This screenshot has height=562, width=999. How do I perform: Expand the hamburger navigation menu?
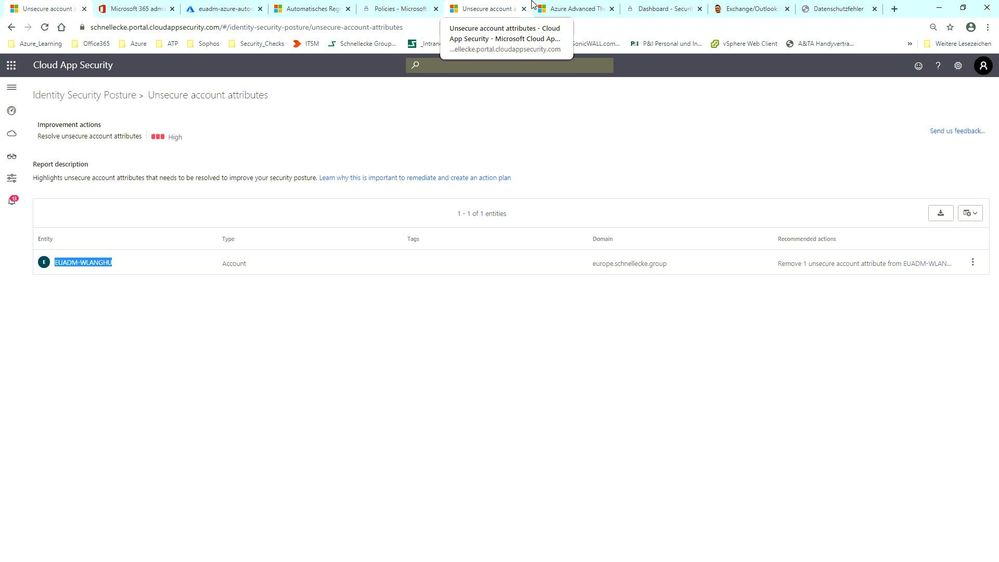coord(11,87)
